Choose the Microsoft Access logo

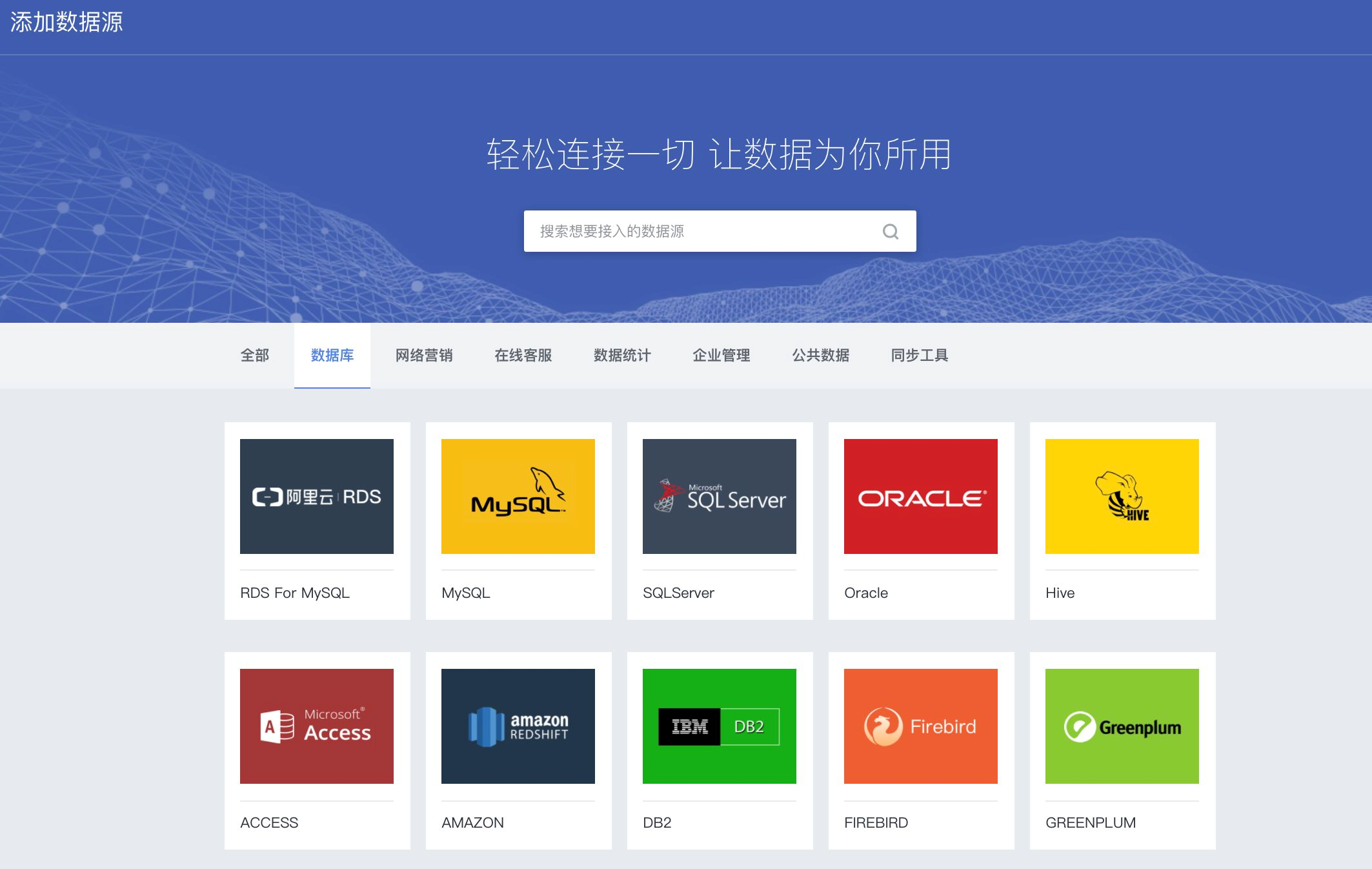pyautogui.click(x=317, y=726)
